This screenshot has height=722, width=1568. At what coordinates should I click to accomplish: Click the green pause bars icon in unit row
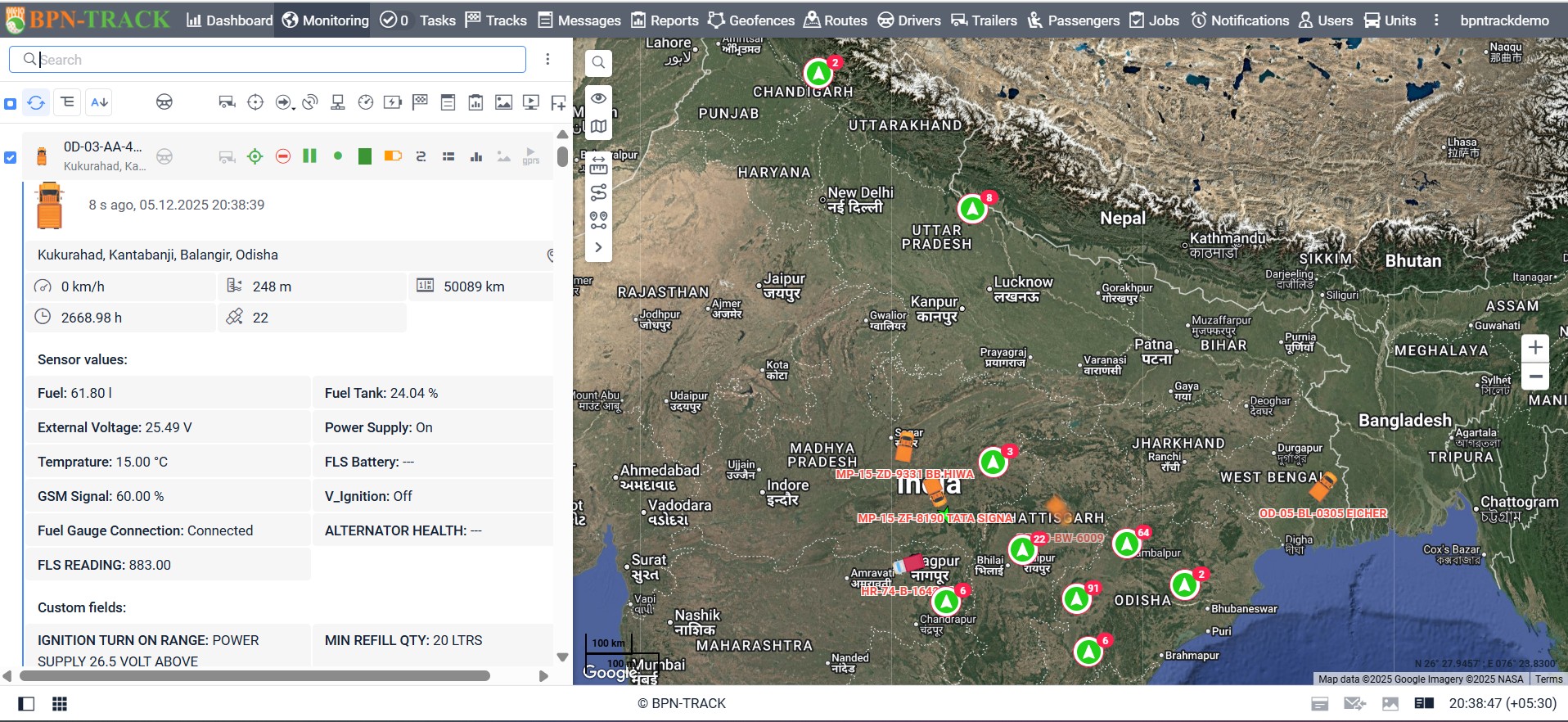pos(309,156)
